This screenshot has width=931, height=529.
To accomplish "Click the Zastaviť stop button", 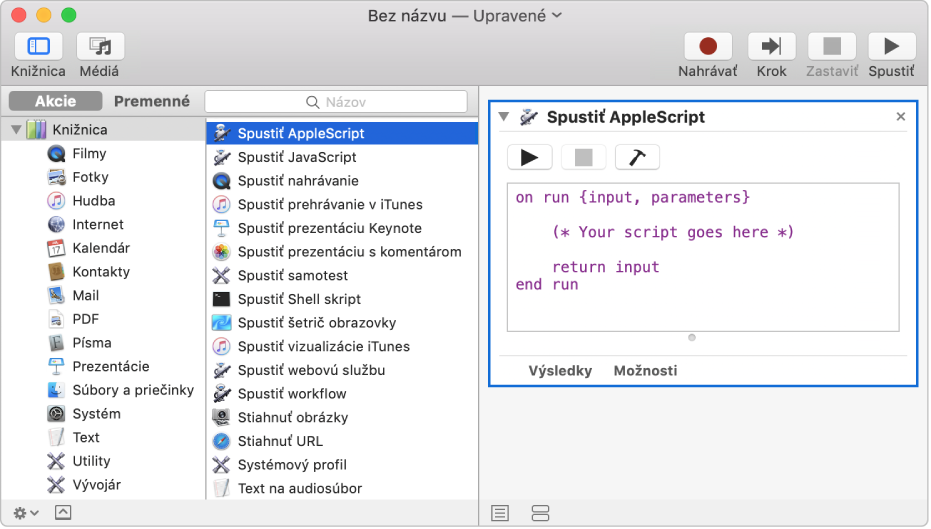I will point(832,47).
